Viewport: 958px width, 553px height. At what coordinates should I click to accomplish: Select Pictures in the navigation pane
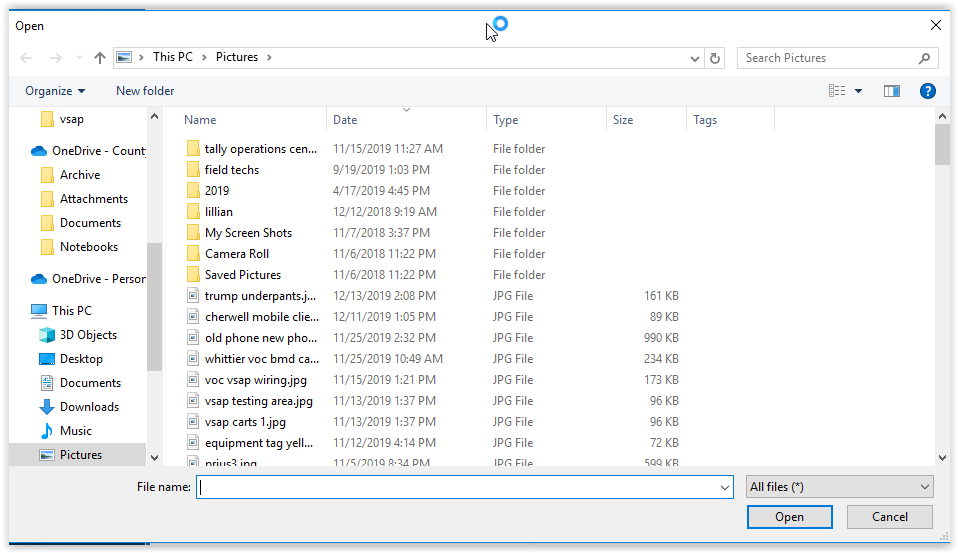[x=77, y=455]
